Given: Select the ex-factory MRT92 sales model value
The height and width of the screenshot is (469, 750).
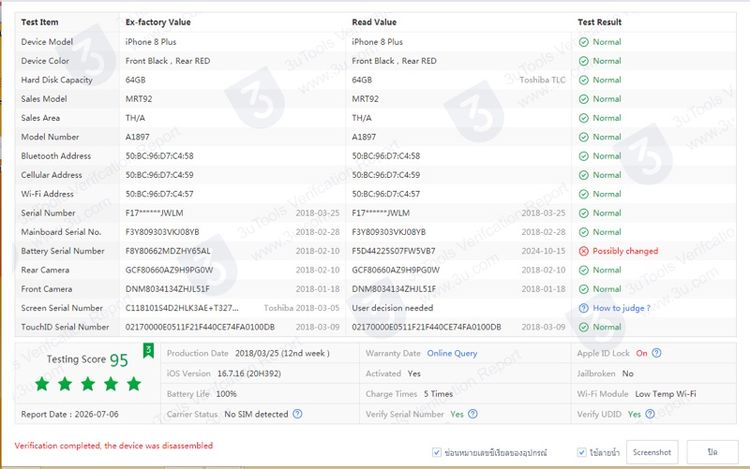Looking at the screenshot, I should pos(139,99).
